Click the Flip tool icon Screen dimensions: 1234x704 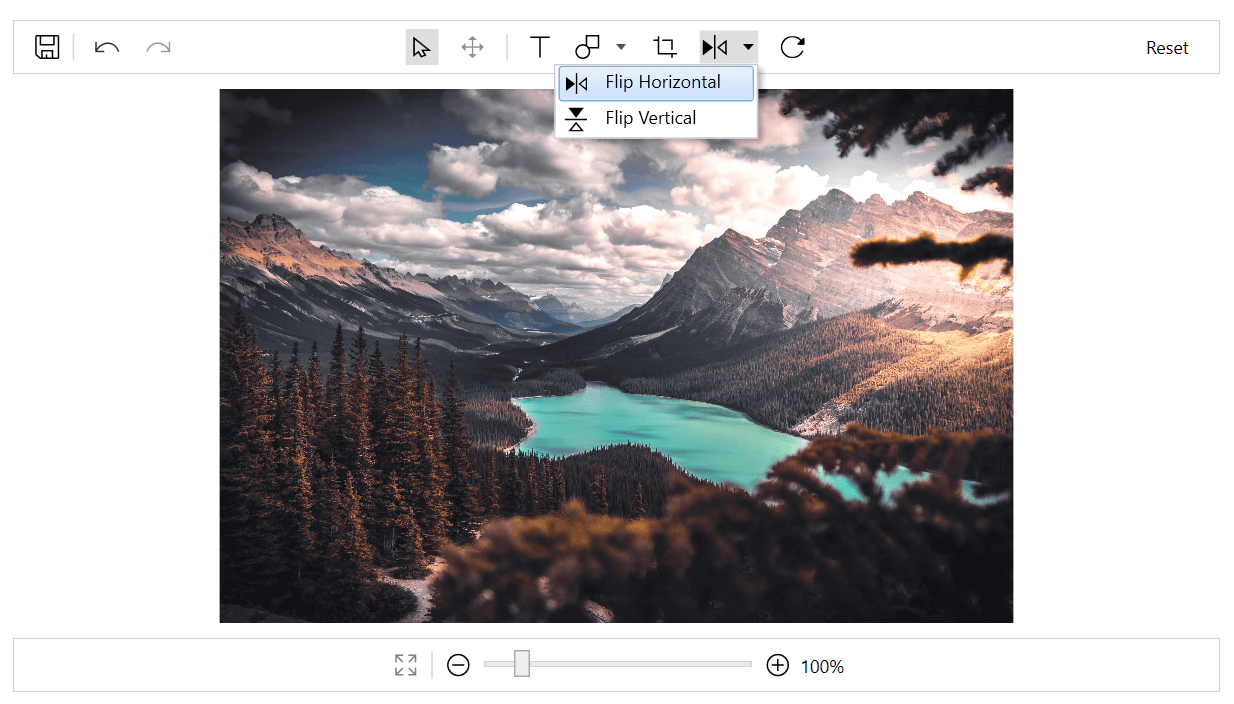tap(715, 47)
